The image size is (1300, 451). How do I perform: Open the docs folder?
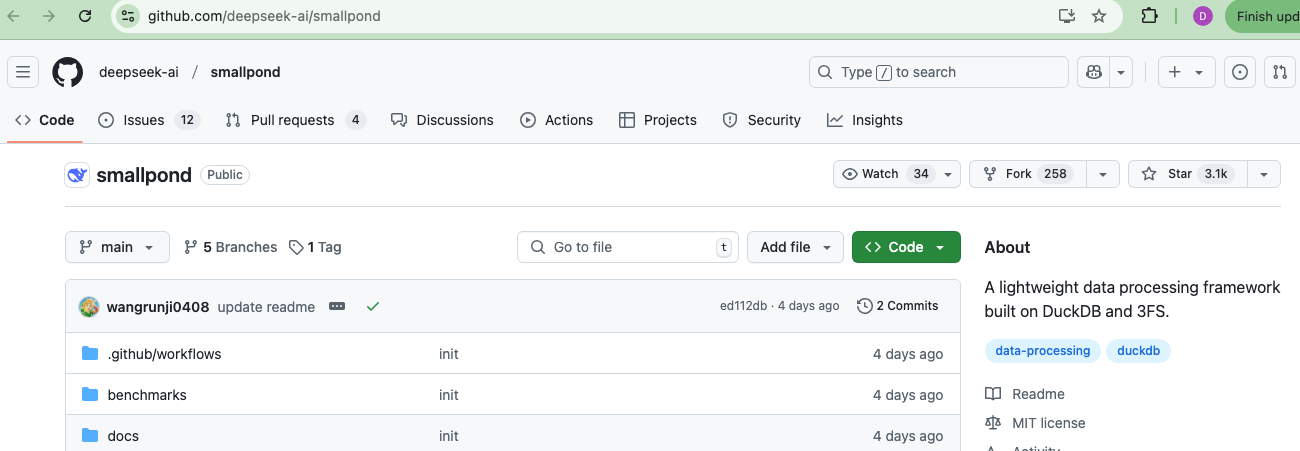coord(123,436)
